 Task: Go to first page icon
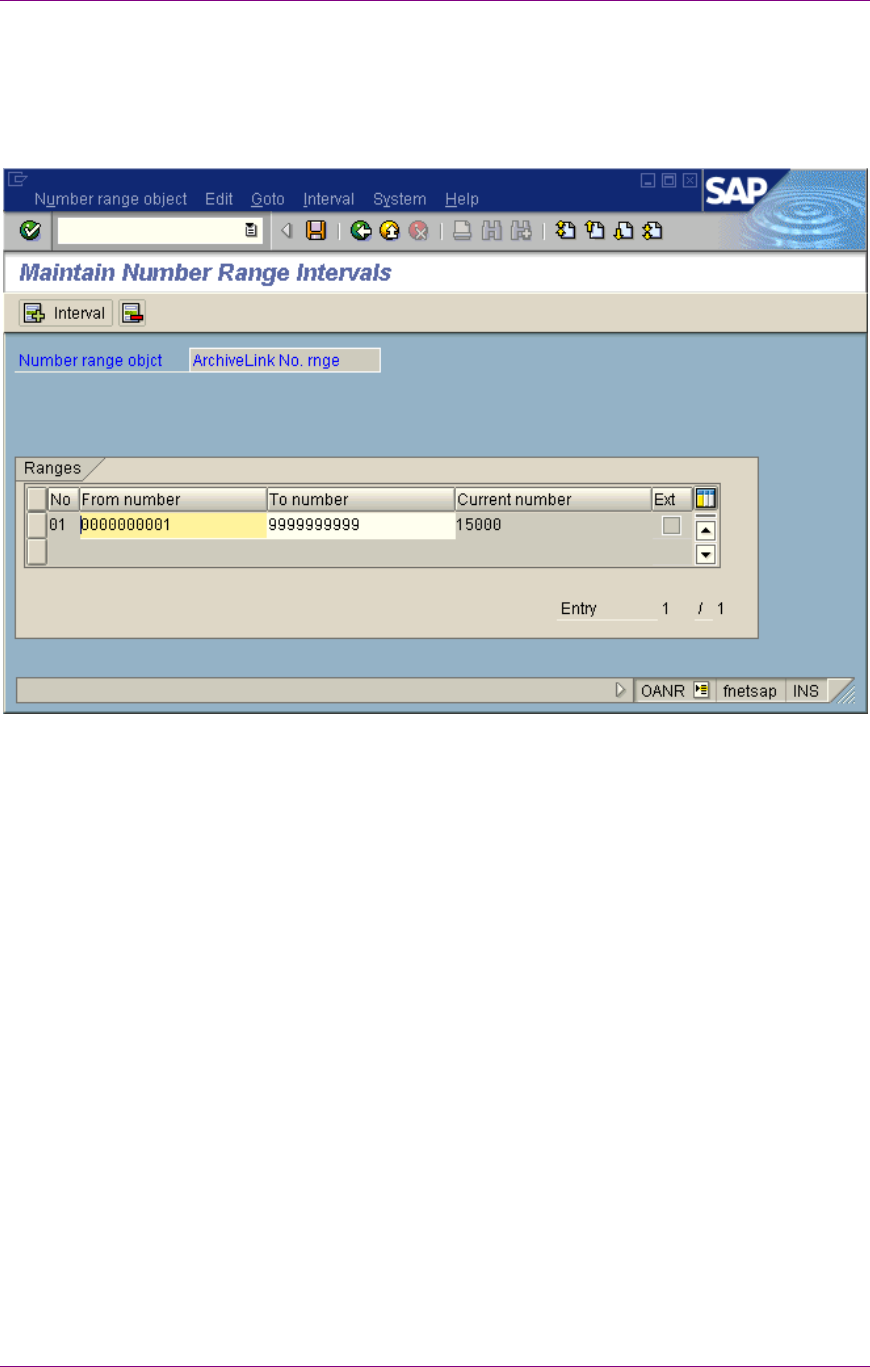point(565,231)
